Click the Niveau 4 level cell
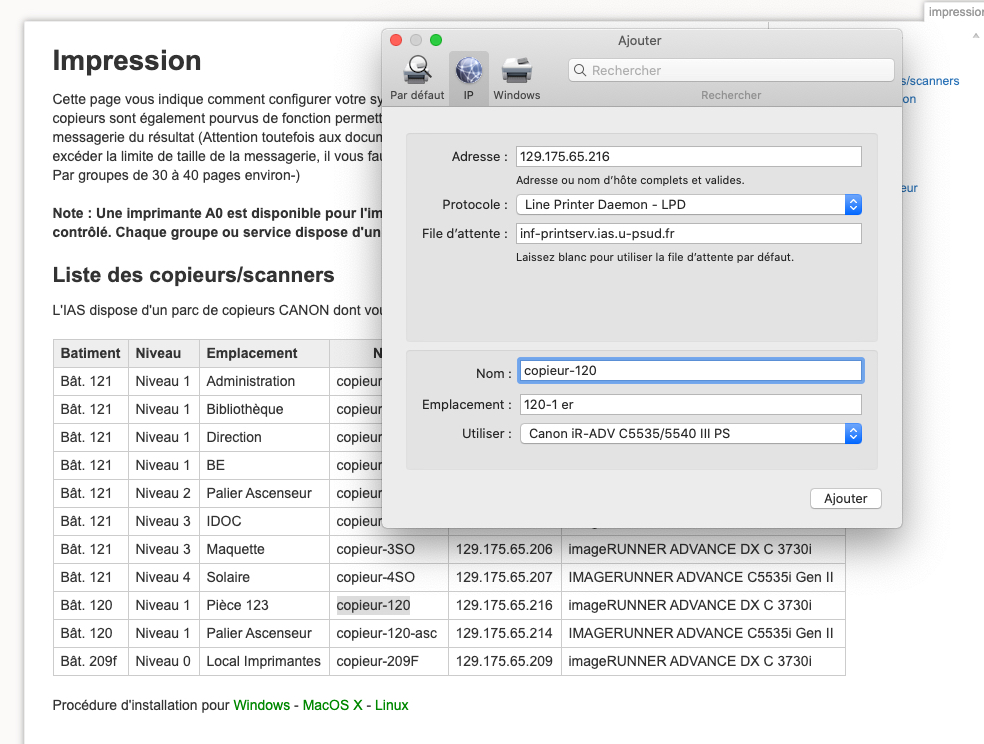This screenshot has height=744, width=984. tap(163, 577)
